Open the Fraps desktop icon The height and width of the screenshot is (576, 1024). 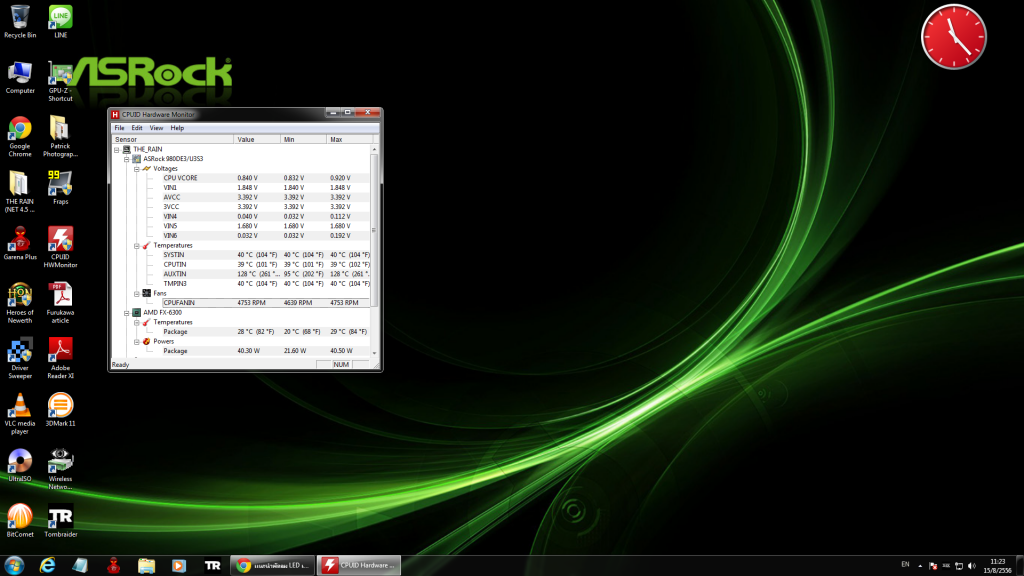pos(60,188)
